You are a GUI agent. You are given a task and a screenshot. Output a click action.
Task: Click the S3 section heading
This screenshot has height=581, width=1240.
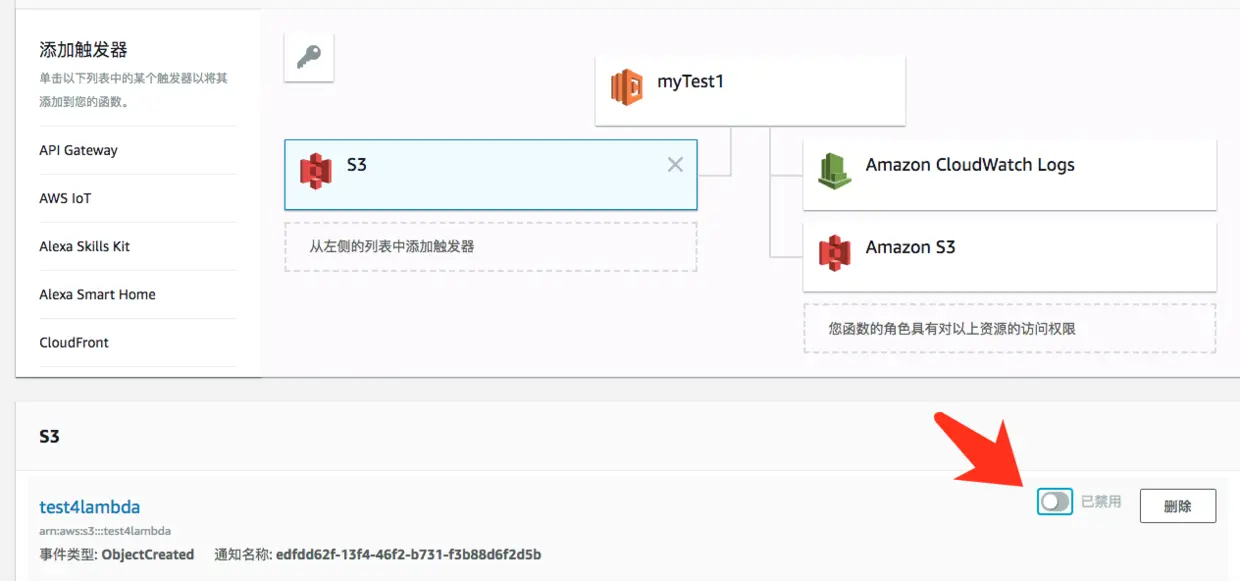pyautogui.click(x=49, y=436)
